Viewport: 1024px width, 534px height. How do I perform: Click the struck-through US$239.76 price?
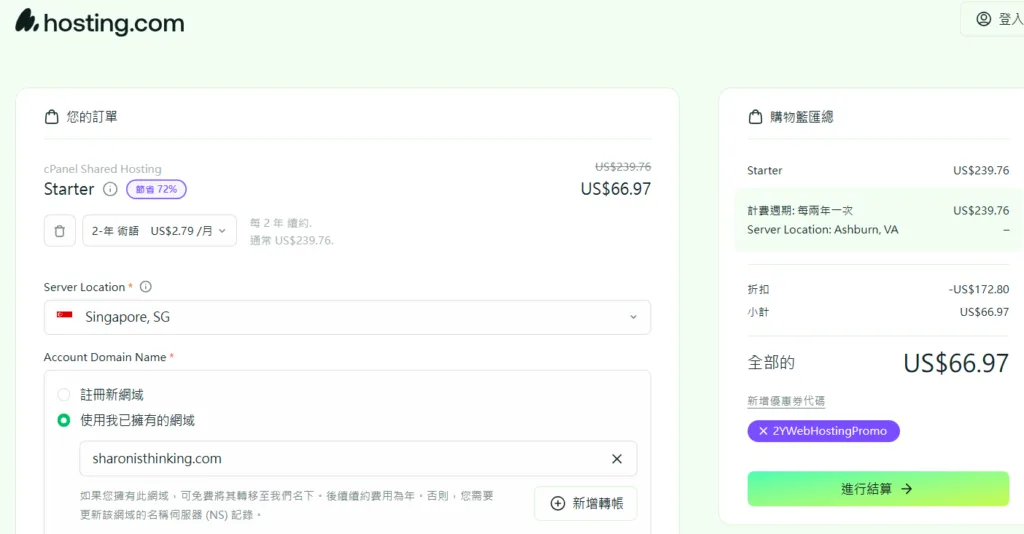coord(623,166)
